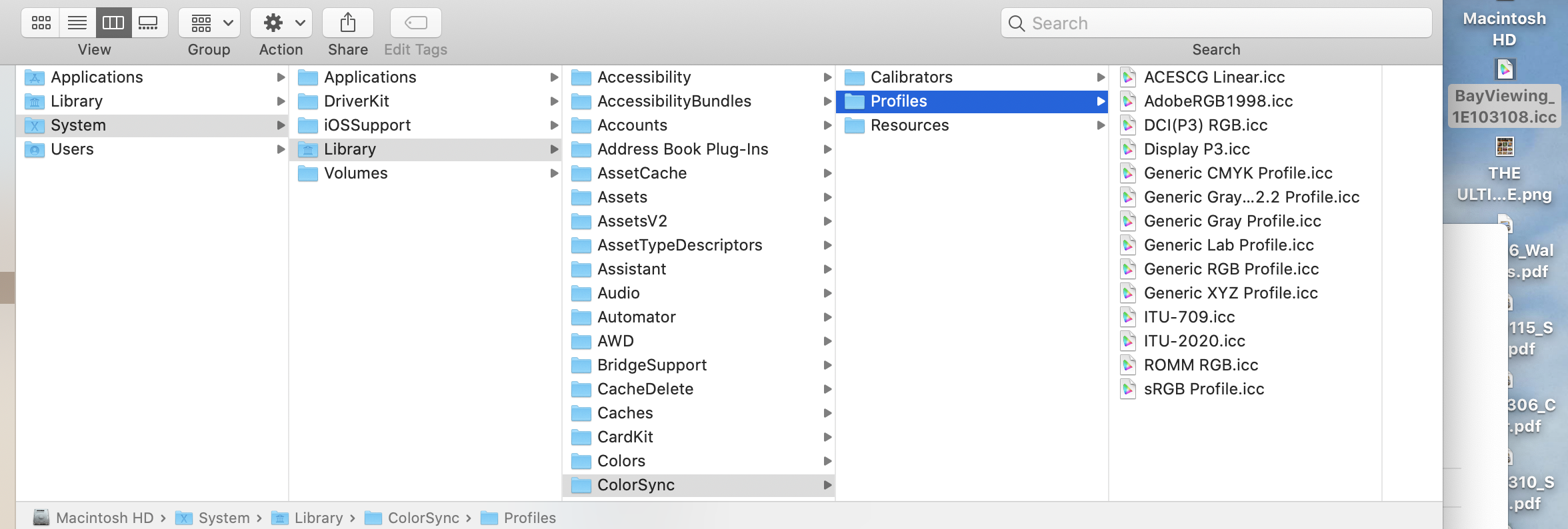The width and height of the screenshot is (1568, 529).
Task: Open the BayViewing icc desktop file
Action: pos(1504,70)
